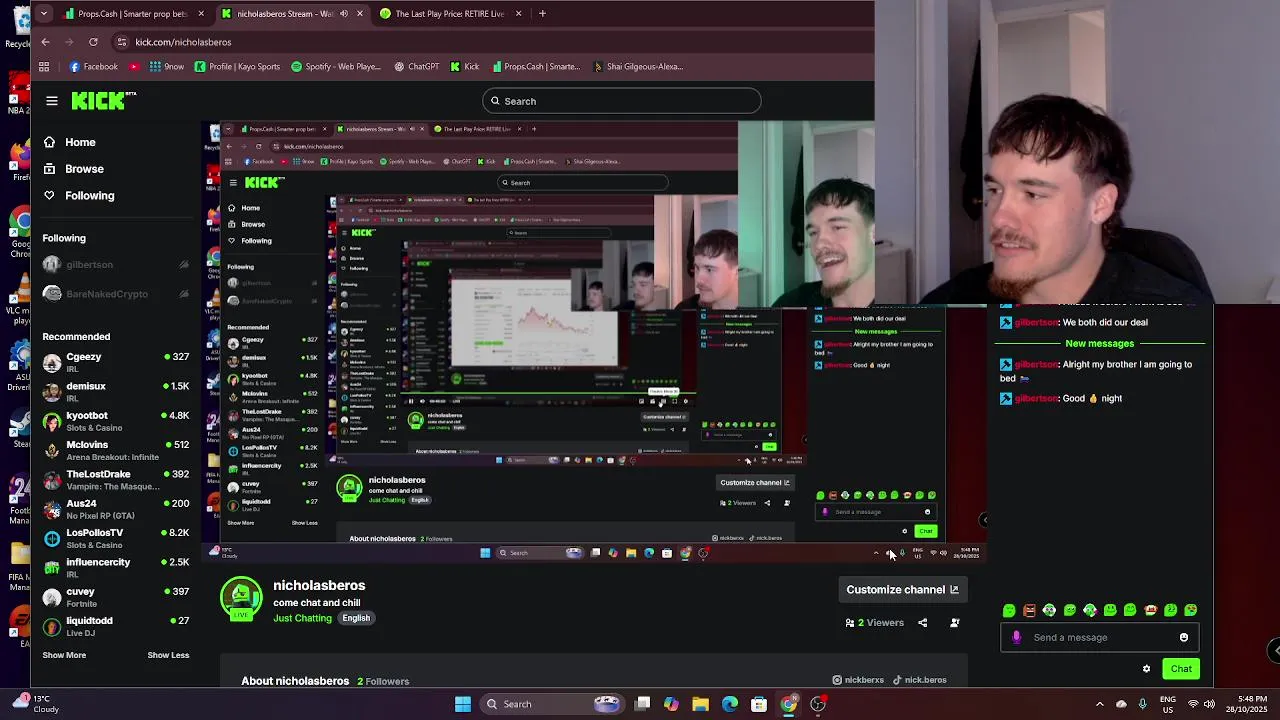1280x720 pixels.
Task: Open a new browser tab
Action: pyautogui.click(x=542, y=14)
